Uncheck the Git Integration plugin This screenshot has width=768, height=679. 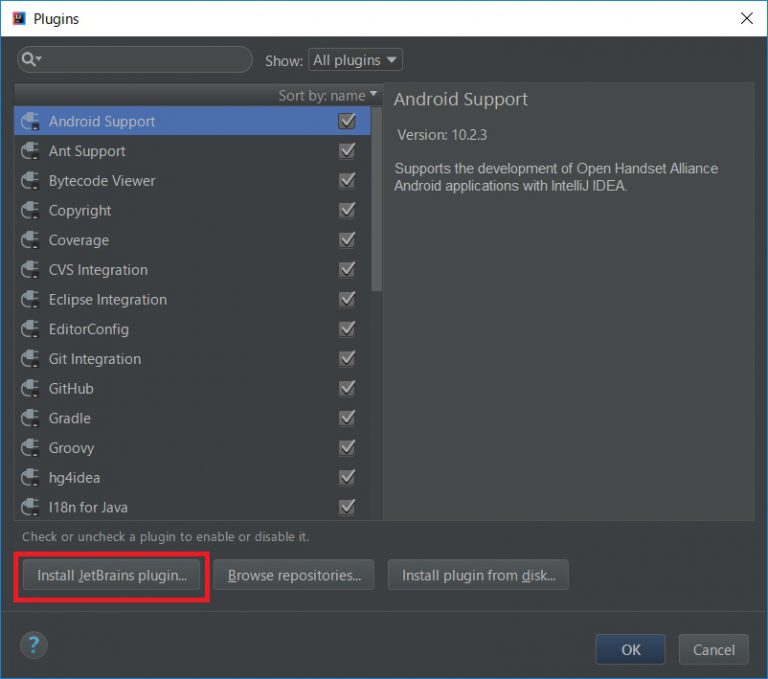[347, 359]
